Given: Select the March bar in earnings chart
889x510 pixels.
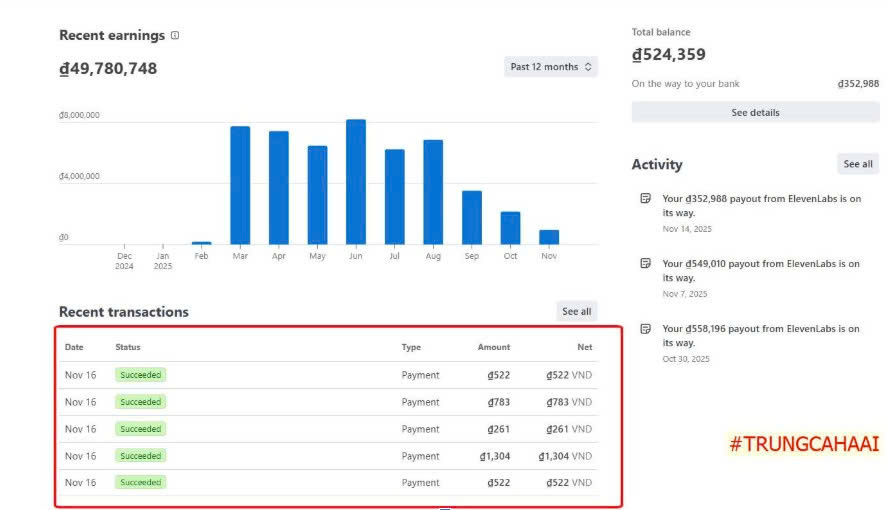Looking at the screenshot, I should 240,185.
